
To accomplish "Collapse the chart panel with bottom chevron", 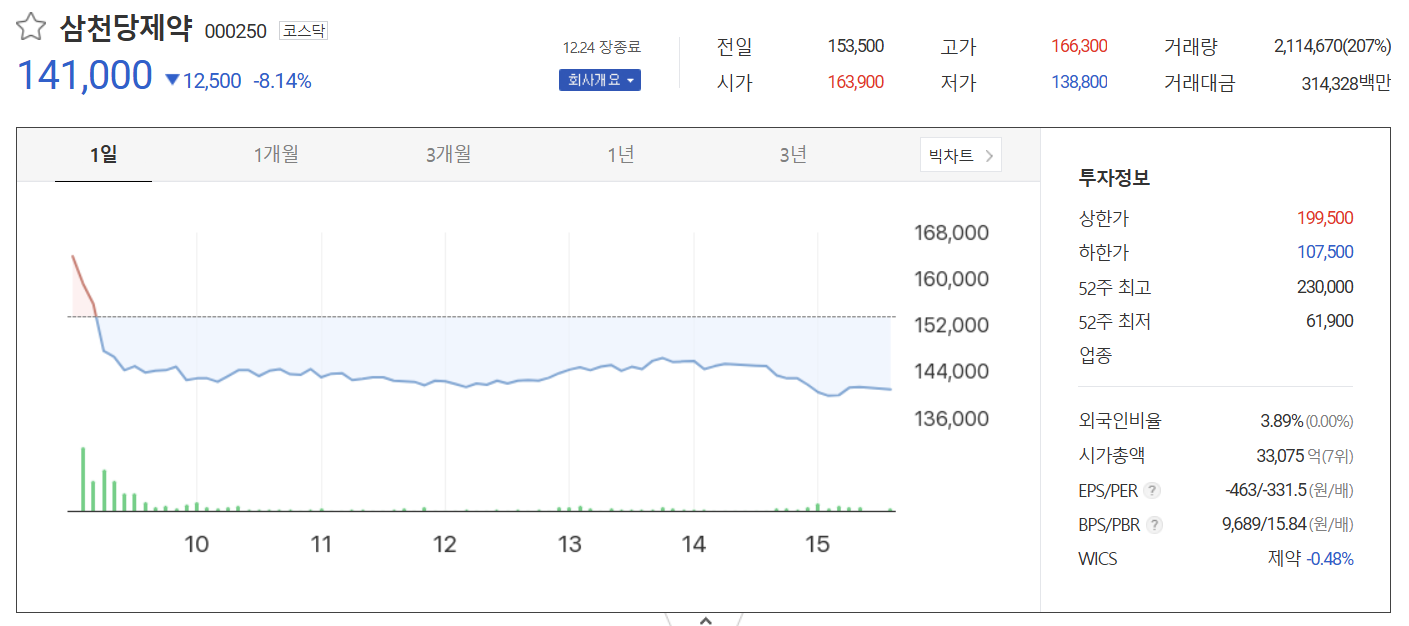I will tap(705, 621).
